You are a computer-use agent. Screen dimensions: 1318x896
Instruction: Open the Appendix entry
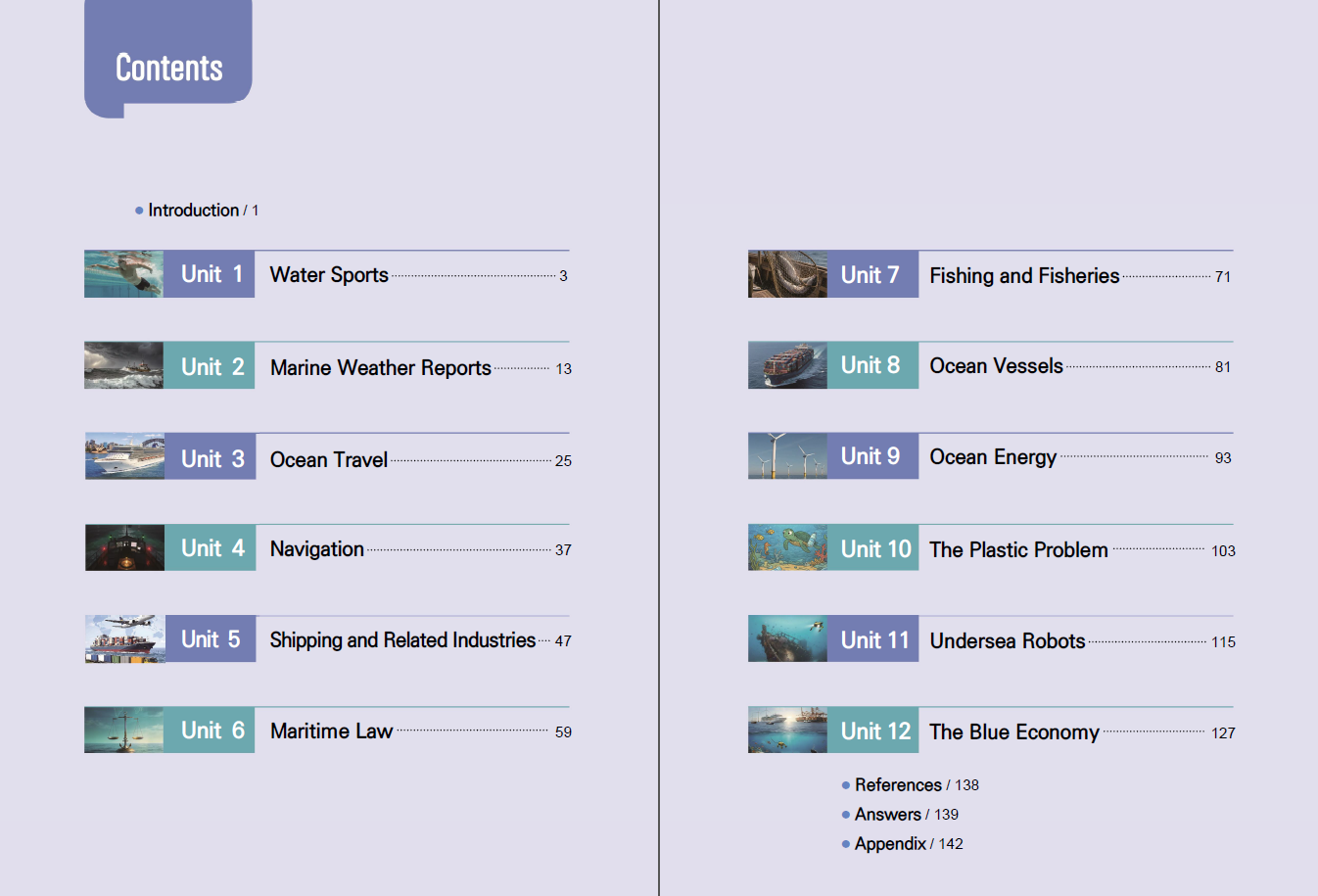[890, 844]
